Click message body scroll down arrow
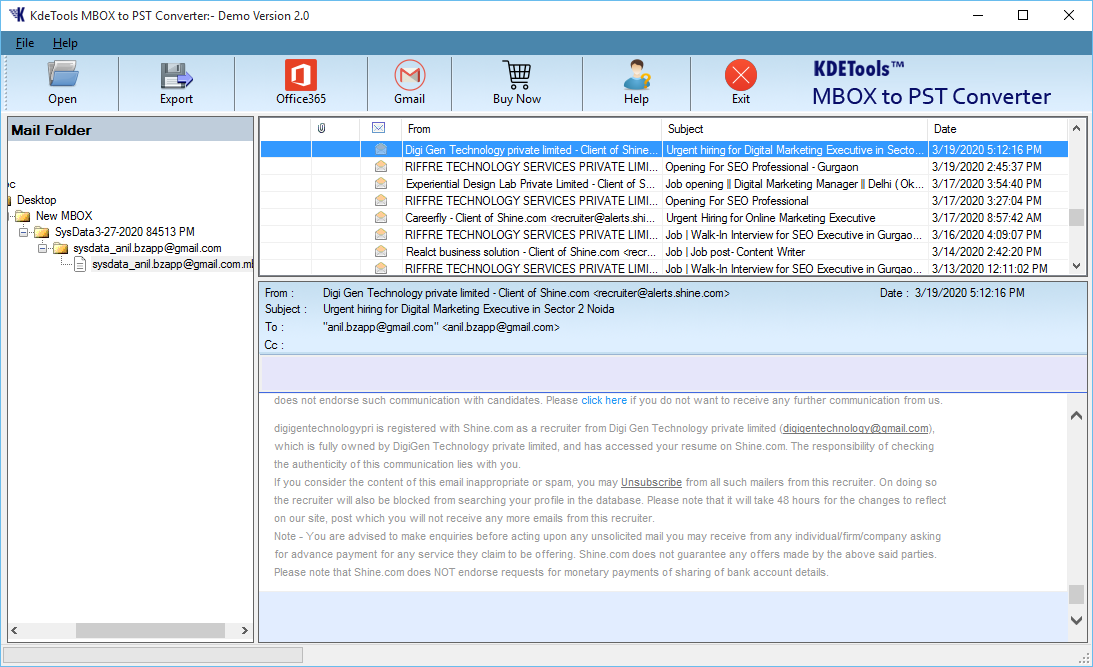The height and width of the screenshot is (667, 1093). coord(1076,620)
